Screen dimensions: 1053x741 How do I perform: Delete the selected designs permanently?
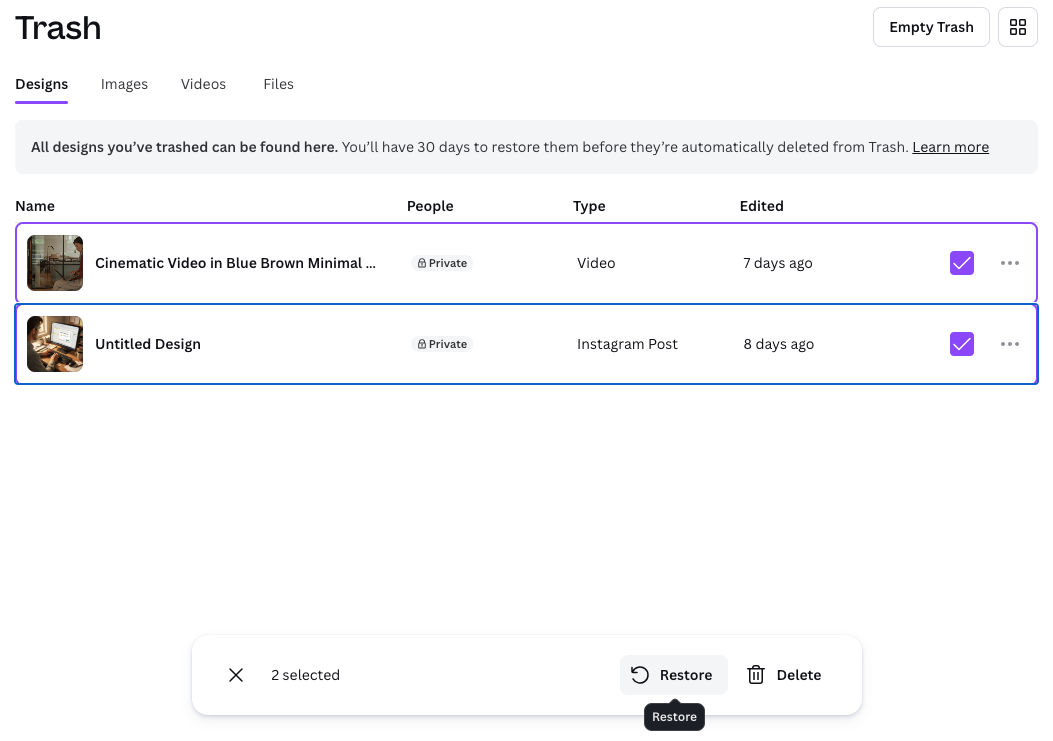(x=784, y=675)
